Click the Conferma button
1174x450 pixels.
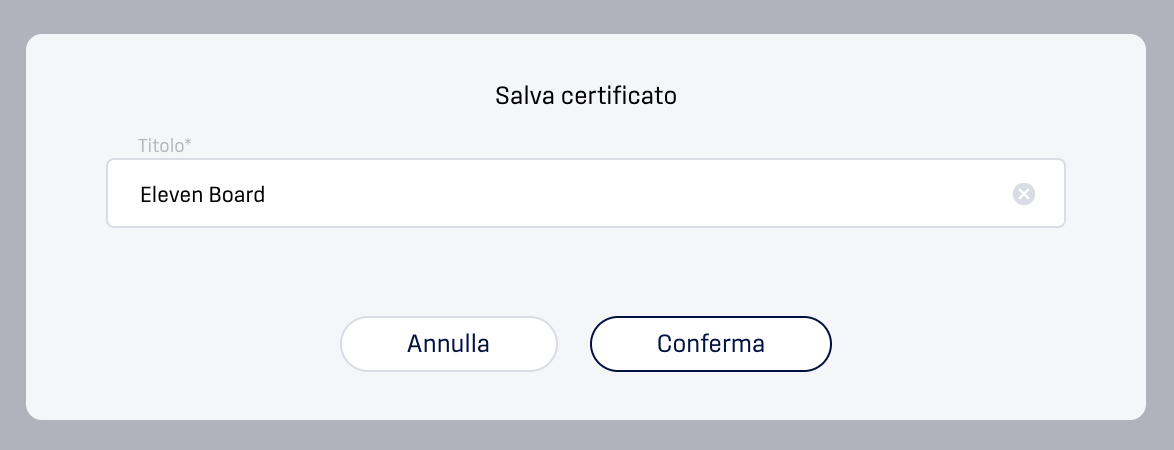click(711, 344)
